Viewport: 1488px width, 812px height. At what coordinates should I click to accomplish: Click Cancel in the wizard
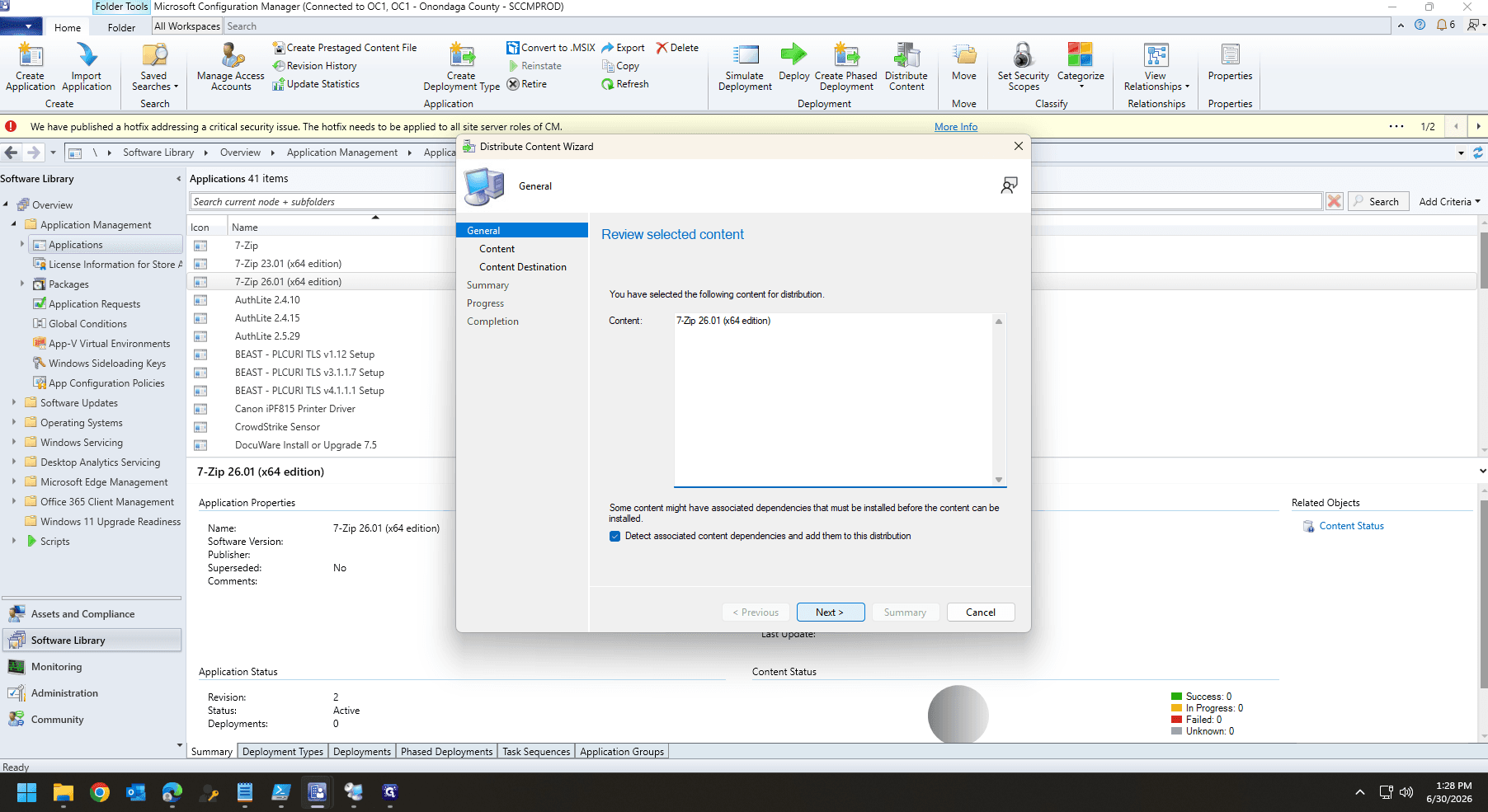(981, 612)
